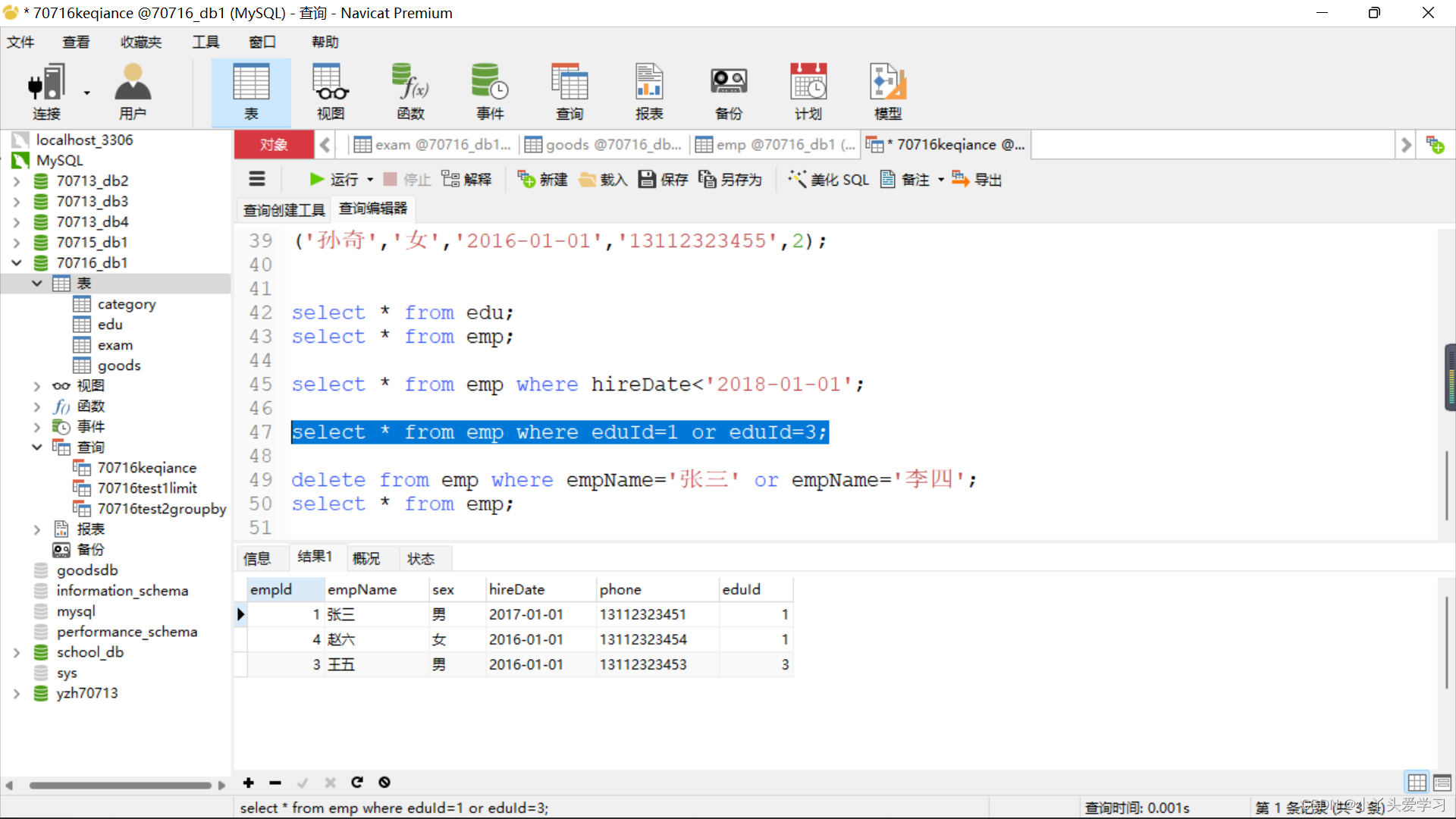Screen dimensions: 1456x819
Task: Open the 连接 dropdown arrow
Action: tap(86, 93)
